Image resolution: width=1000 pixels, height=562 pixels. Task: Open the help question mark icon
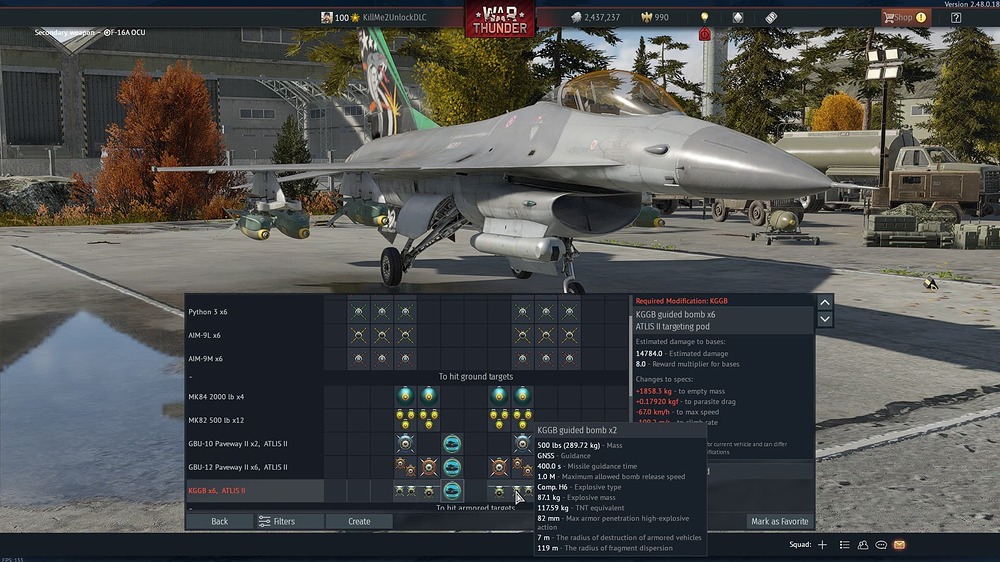click(x=955, y=17)
